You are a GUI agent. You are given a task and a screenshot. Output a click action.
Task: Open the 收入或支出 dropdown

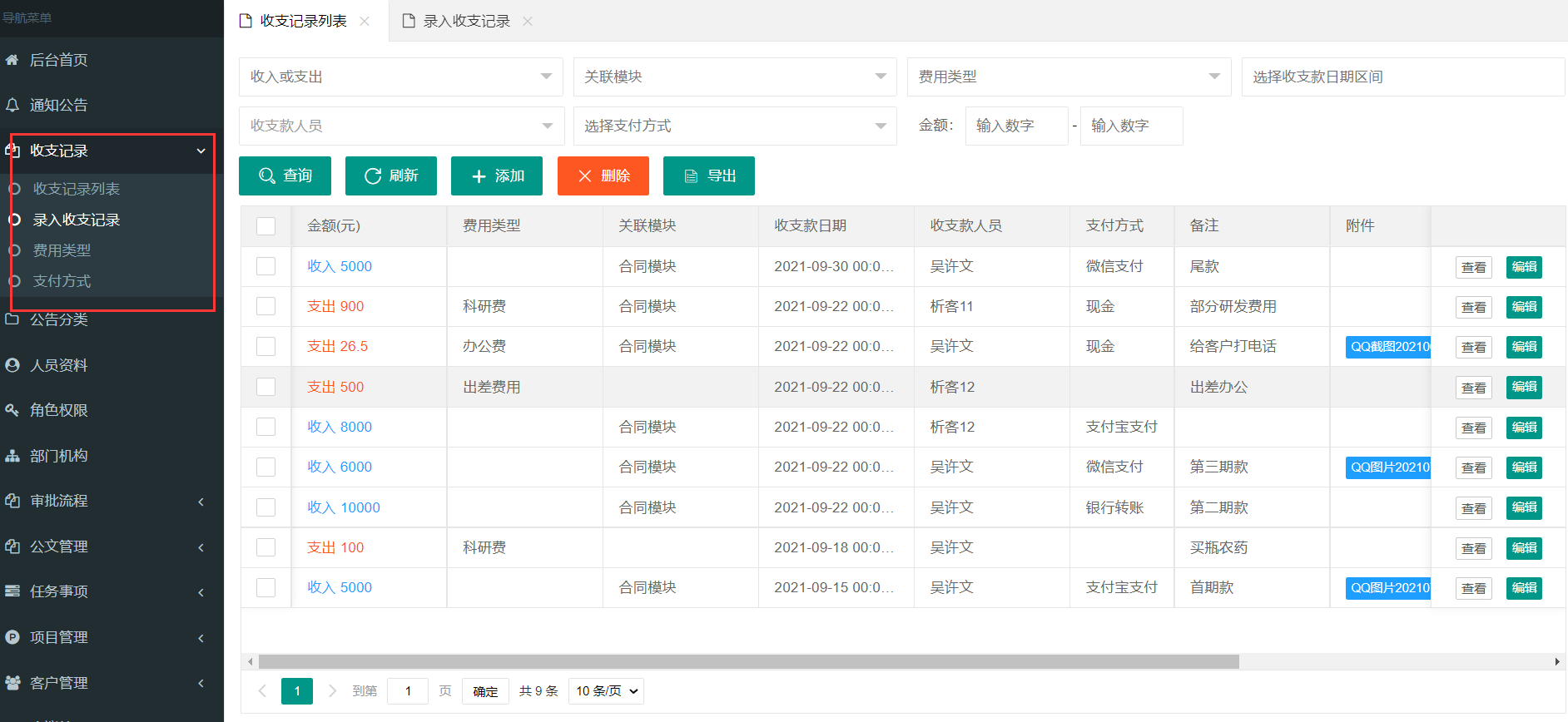coord(400,77)
